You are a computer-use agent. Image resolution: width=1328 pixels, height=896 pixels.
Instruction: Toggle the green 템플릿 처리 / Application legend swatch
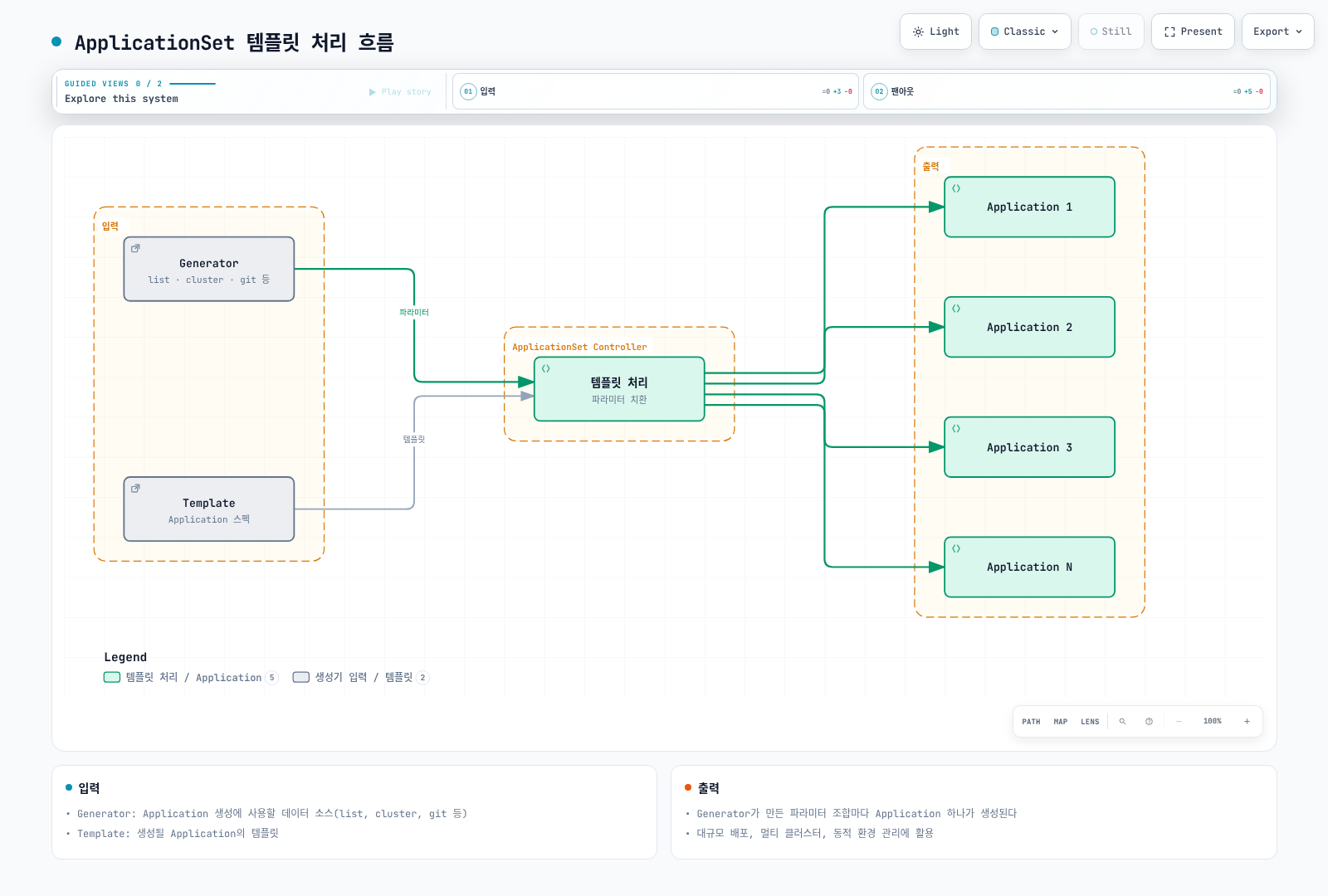112,678
